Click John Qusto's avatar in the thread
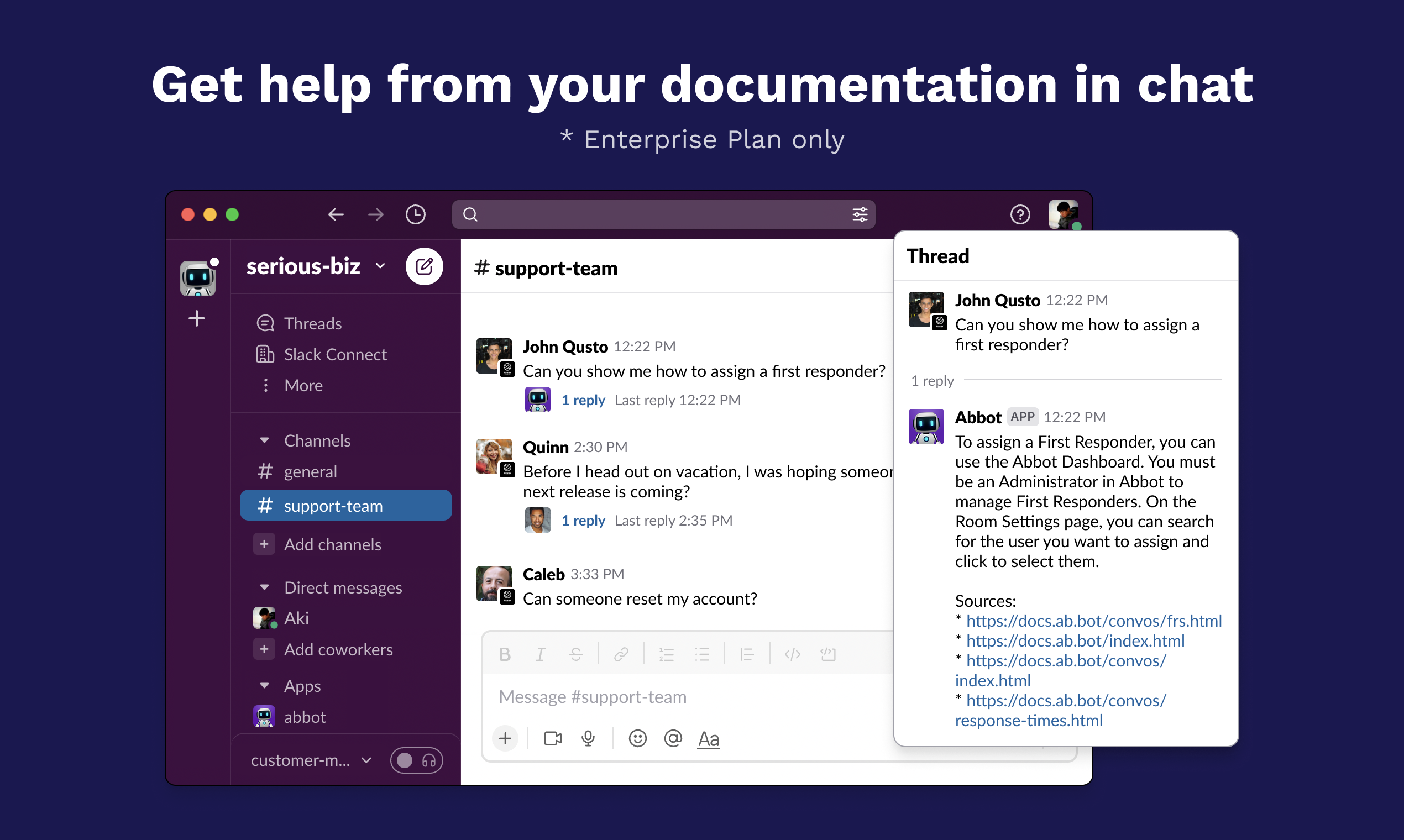This screenshot has width=1404, height=840. click(x=926, y=309)
